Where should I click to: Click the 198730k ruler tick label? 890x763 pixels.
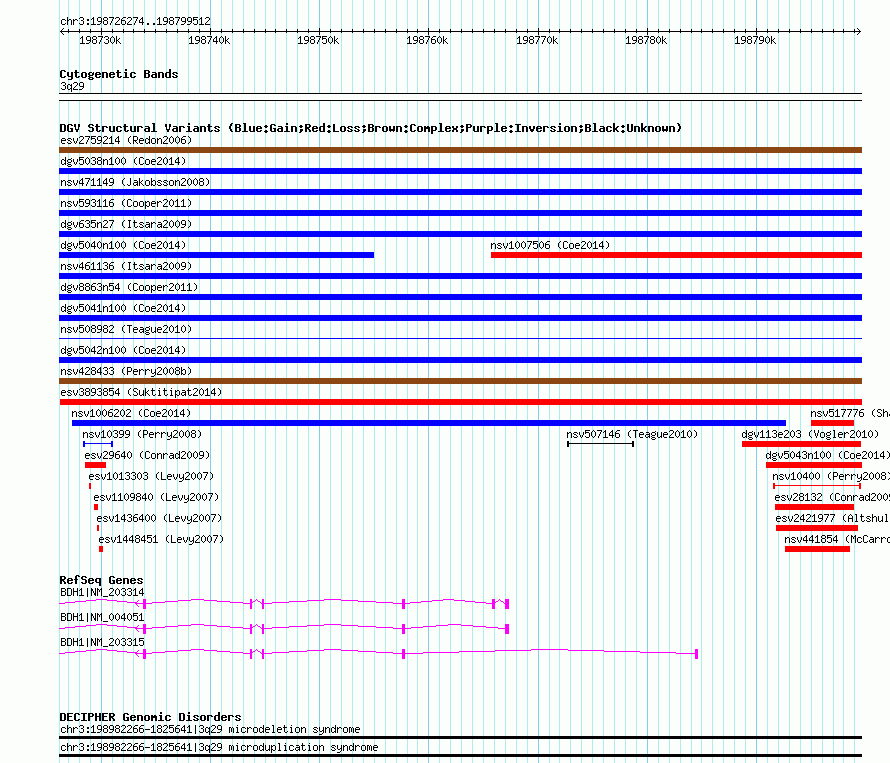pyautogui.click(x=100, y=41)
